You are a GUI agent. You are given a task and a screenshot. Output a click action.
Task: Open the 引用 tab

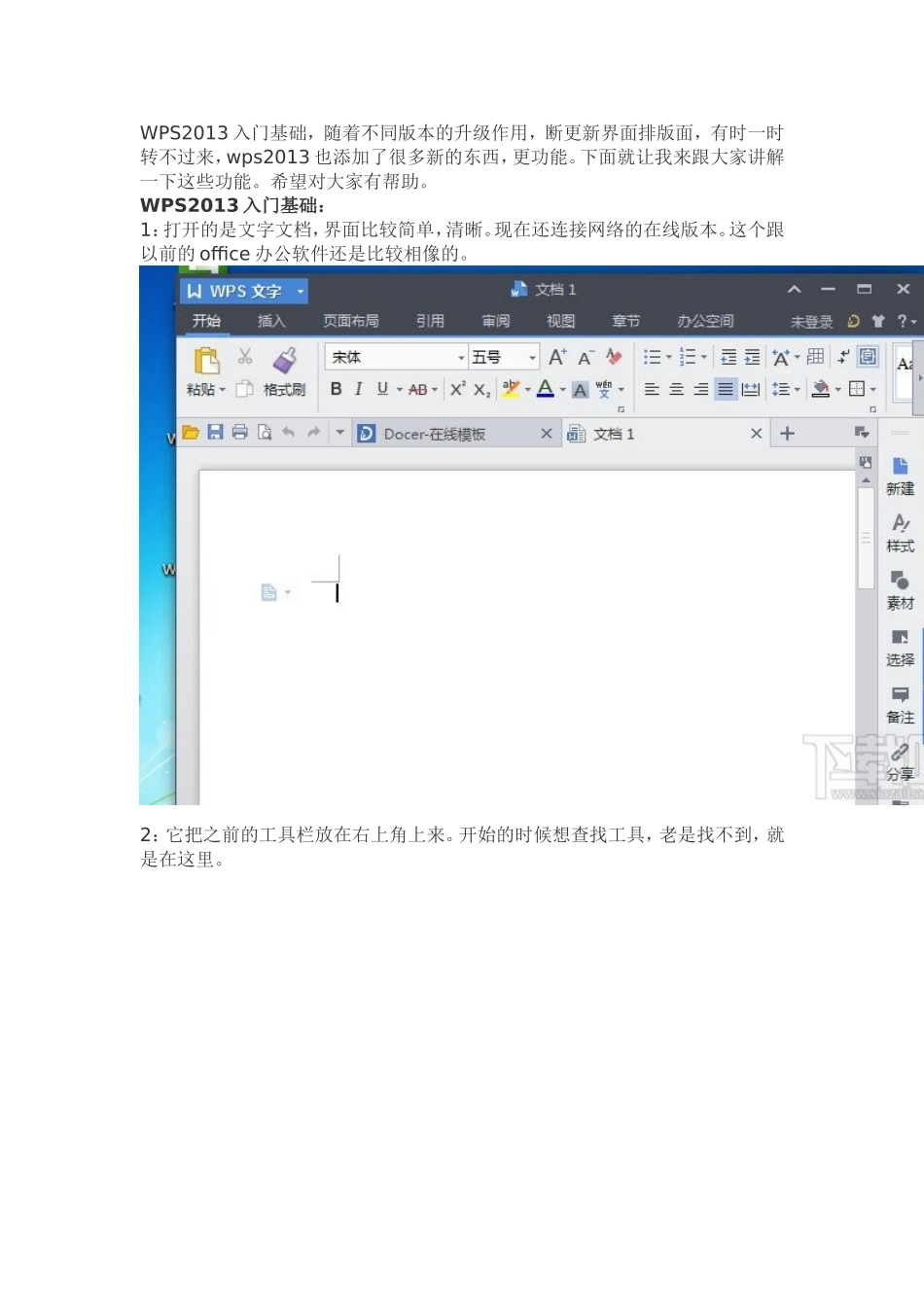coord(430,321)
